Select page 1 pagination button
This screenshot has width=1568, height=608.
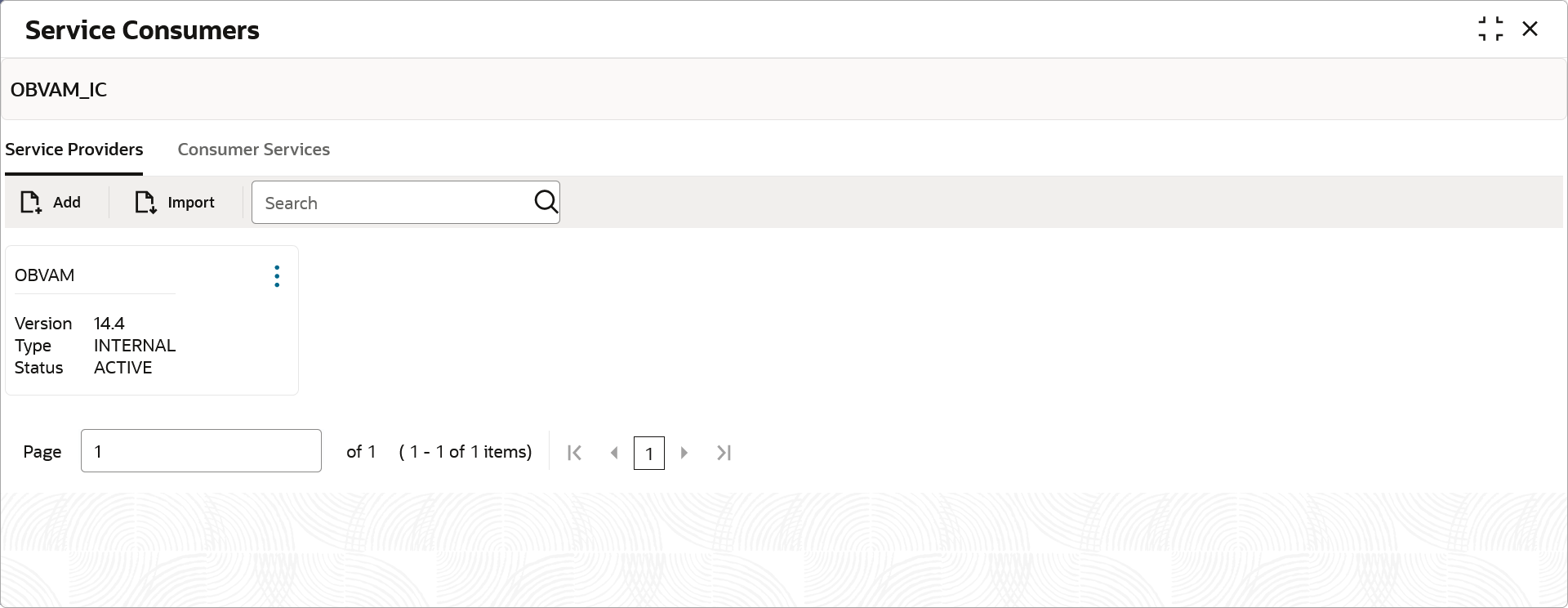[x=649, y=454]
